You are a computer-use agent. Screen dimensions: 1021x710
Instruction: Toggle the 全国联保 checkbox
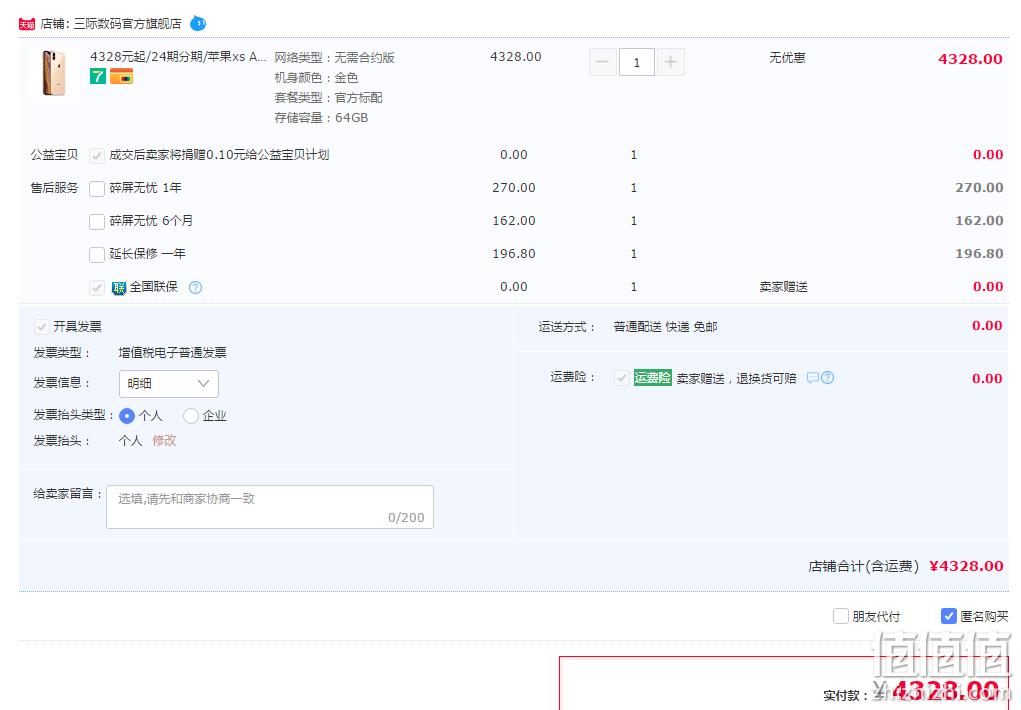97,288
